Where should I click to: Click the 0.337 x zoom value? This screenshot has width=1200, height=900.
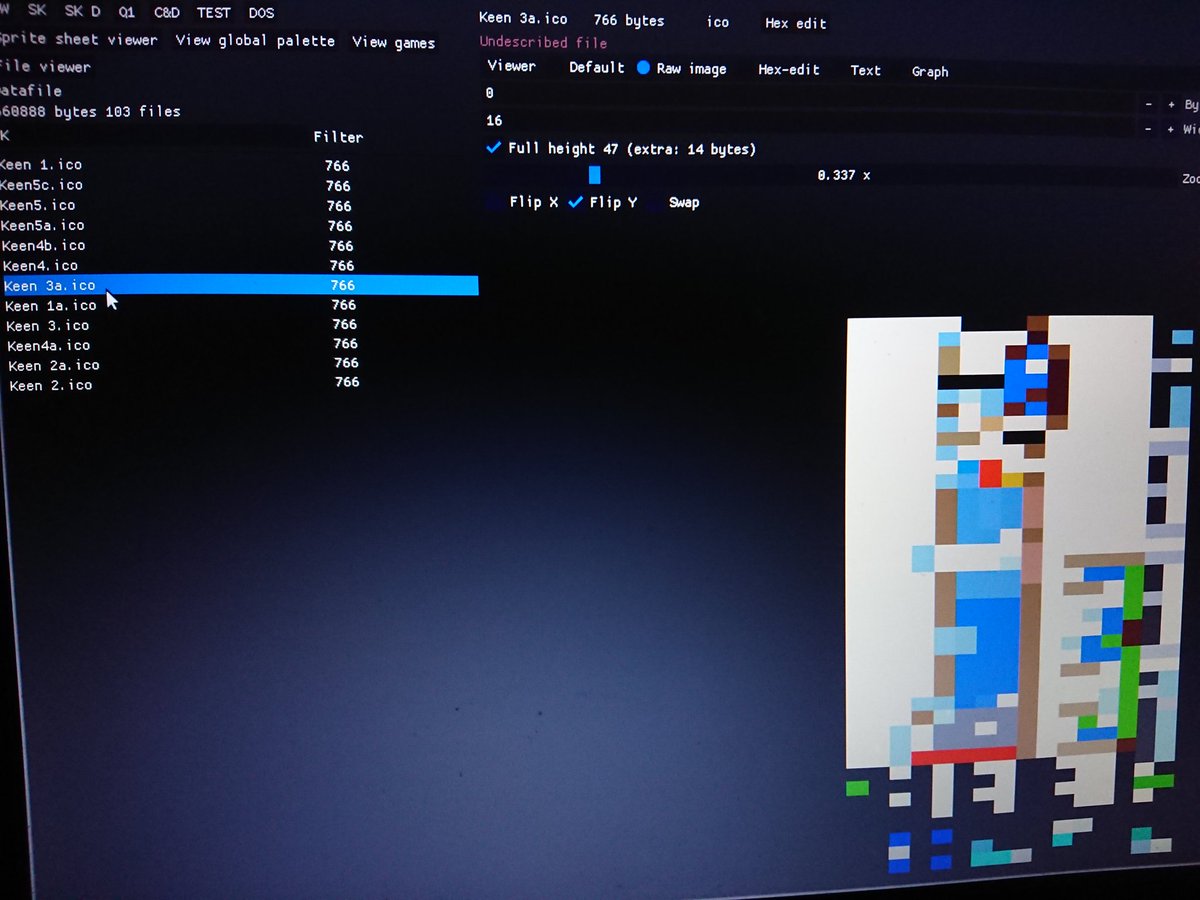pos(843,175)
